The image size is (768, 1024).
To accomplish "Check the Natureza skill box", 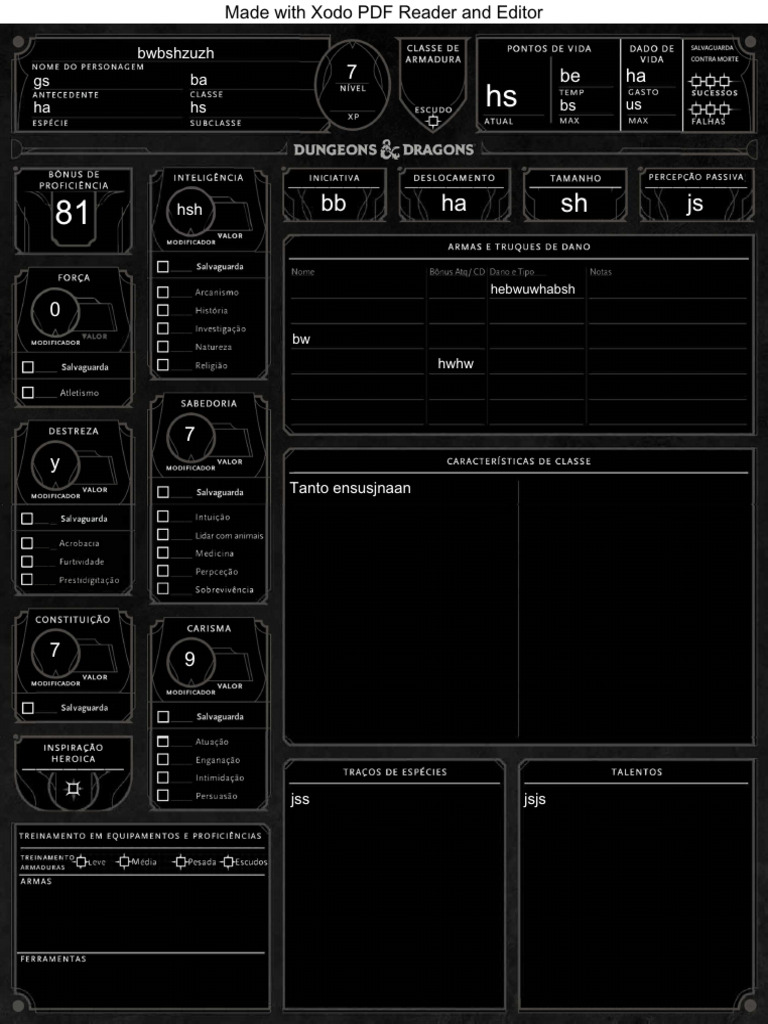I will (x=163, y=347).
